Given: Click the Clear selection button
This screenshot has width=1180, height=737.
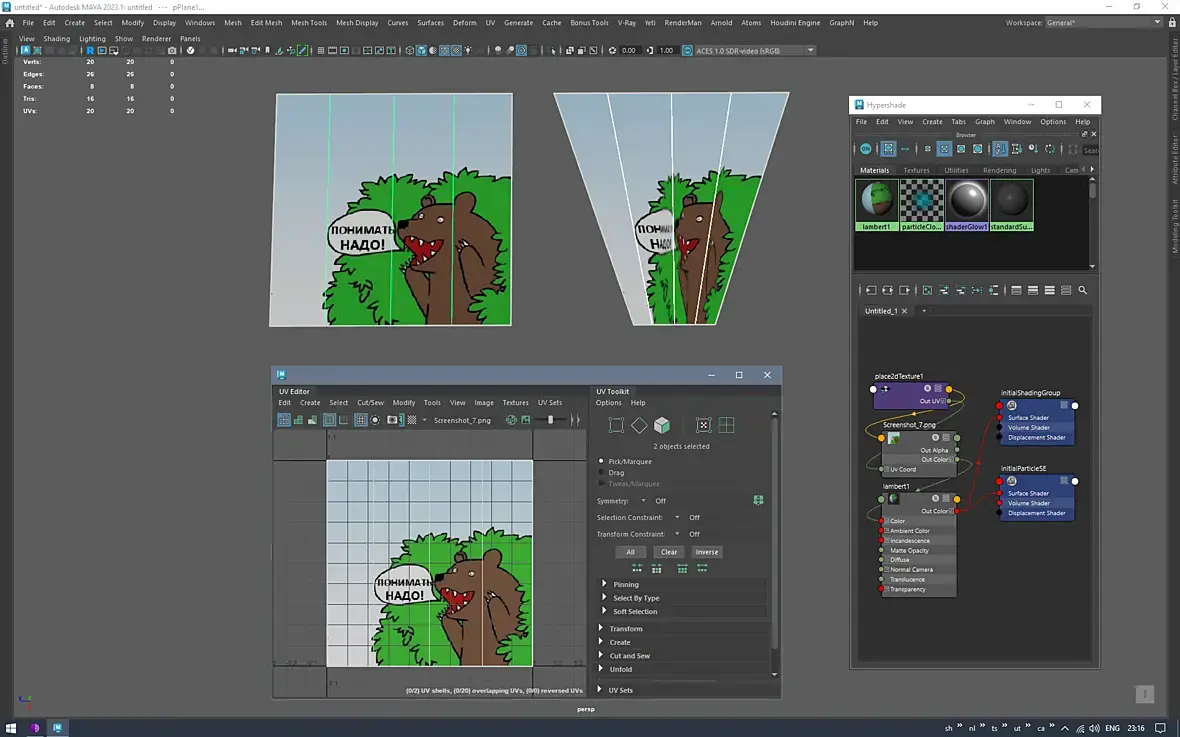Looking at the screenshot, I should click(x=669, y=552).
